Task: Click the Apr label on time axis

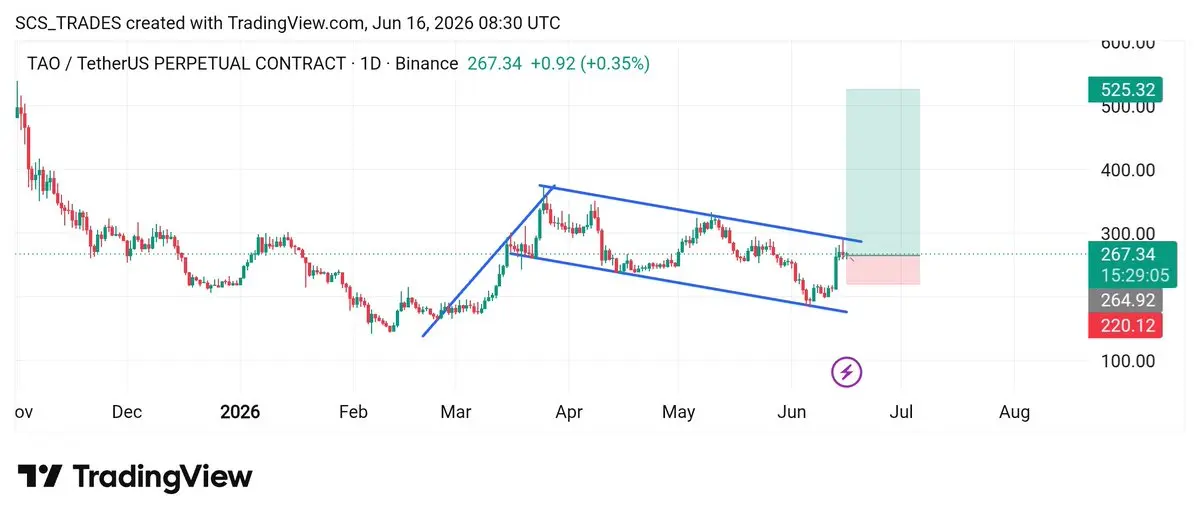Action: click(x=569, y=412)
